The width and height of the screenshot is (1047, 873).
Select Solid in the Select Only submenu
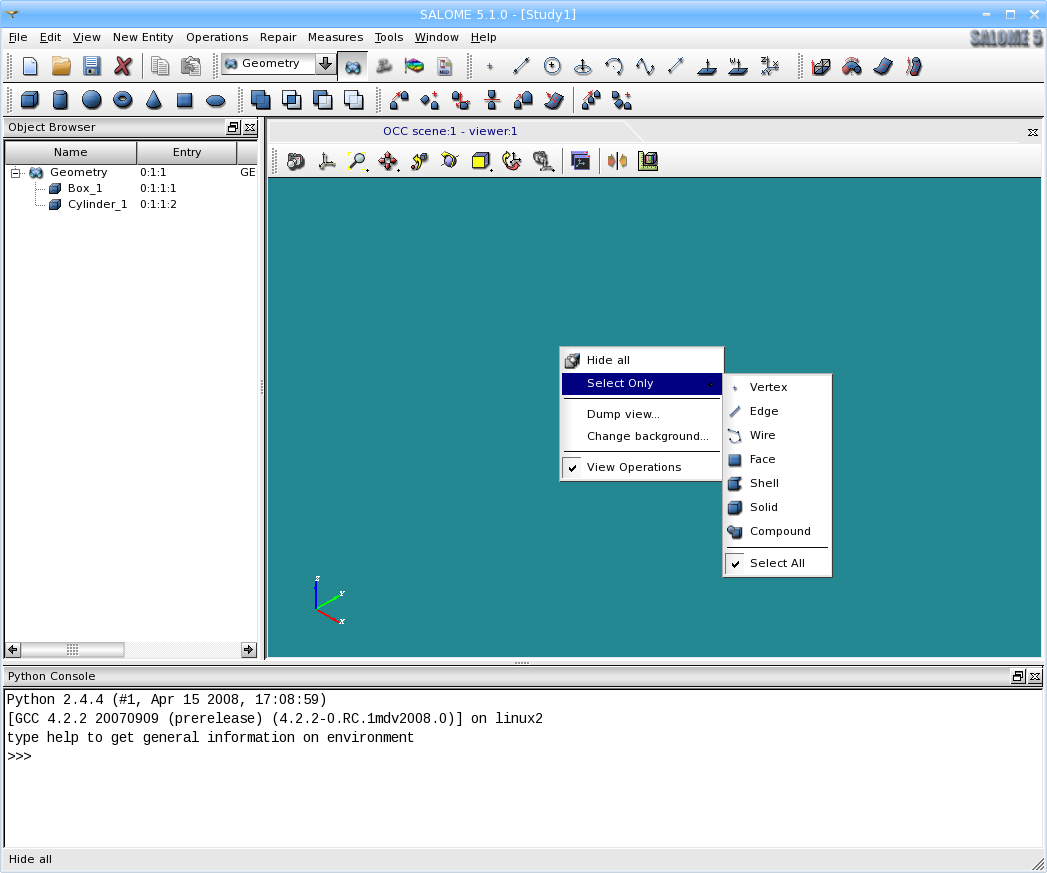[x=777, y=508]
